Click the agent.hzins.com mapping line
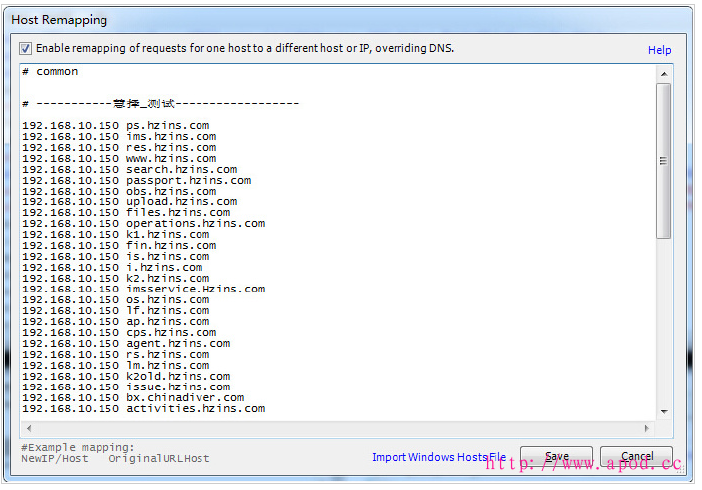The width and height of the screenshot is (702, 490). [125, 344]
